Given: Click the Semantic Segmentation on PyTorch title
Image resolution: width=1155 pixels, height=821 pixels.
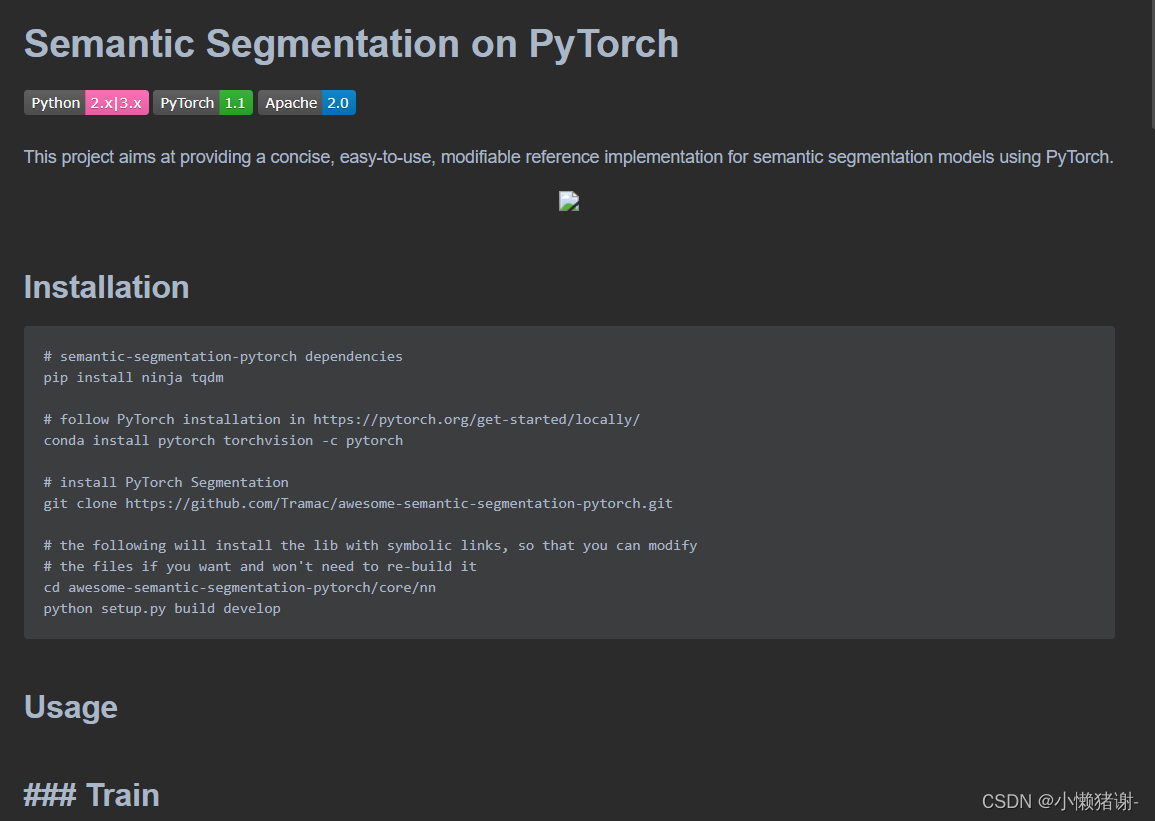Looking at the screenshot, I should [x=351, y=43].
